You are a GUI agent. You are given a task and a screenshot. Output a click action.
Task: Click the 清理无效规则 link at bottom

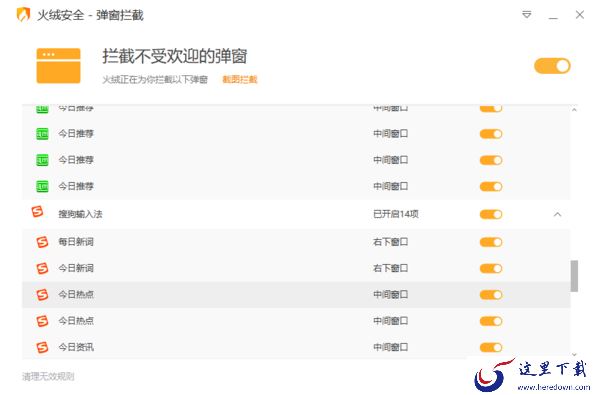point(48,377)
